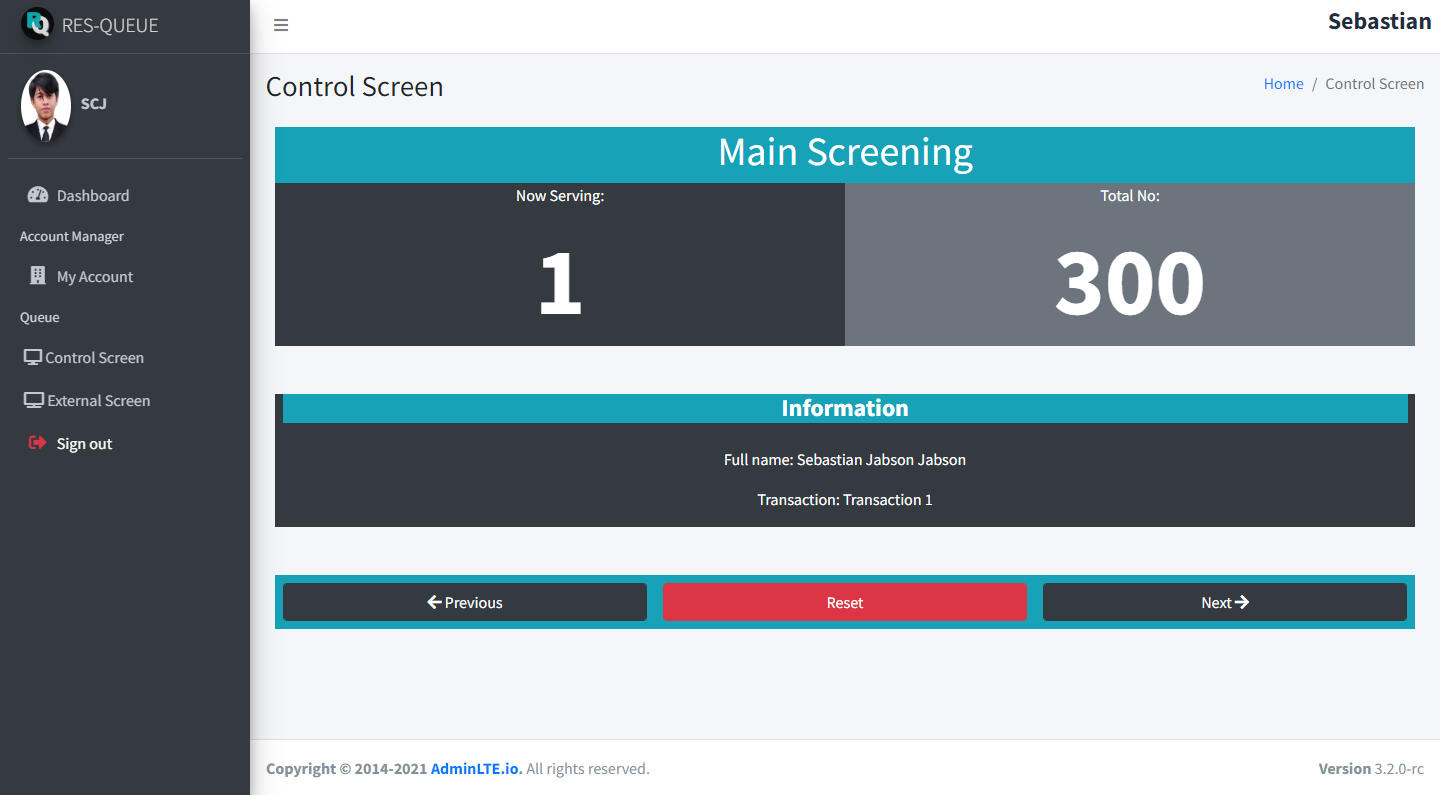The image size is (1440, 795).
Task: Click the Information panel heading
Action: [x=845, y=408]
